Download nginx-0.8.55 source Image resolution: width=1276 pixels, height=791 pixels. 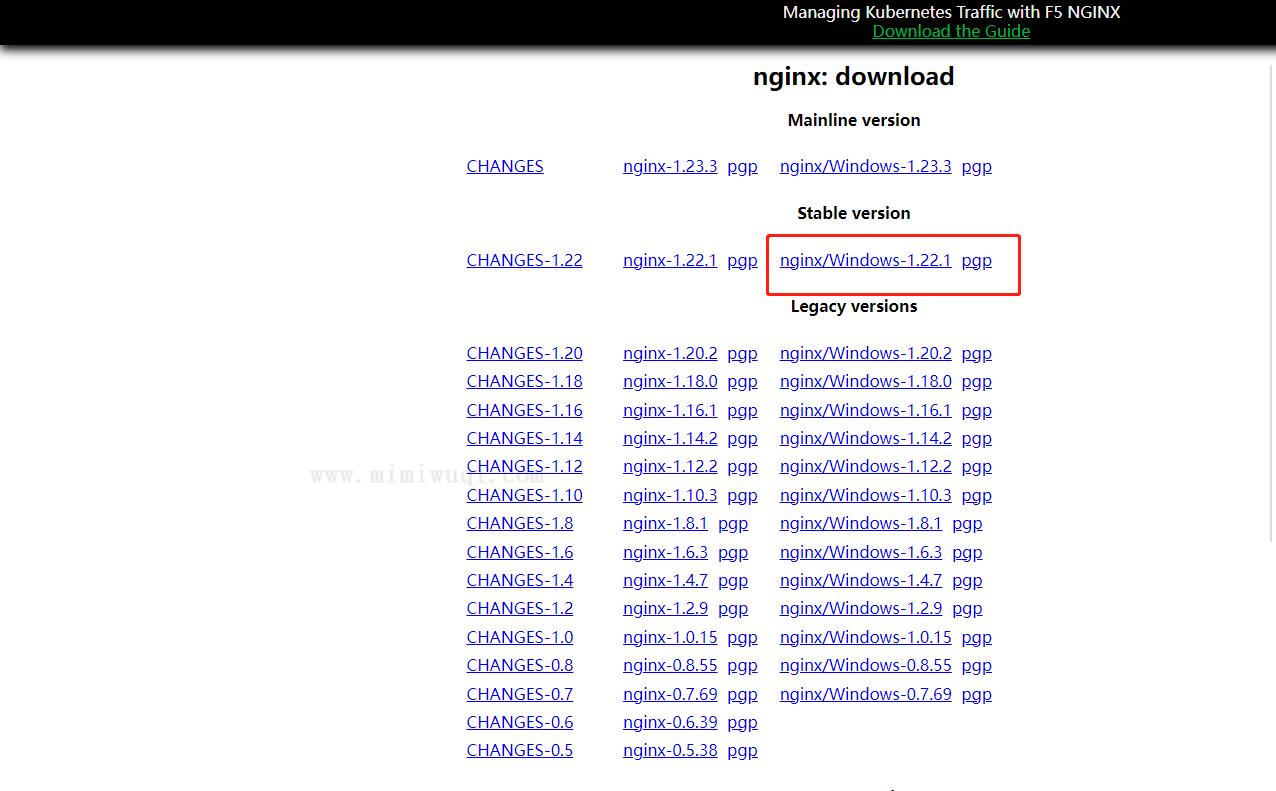coord(670,665)
